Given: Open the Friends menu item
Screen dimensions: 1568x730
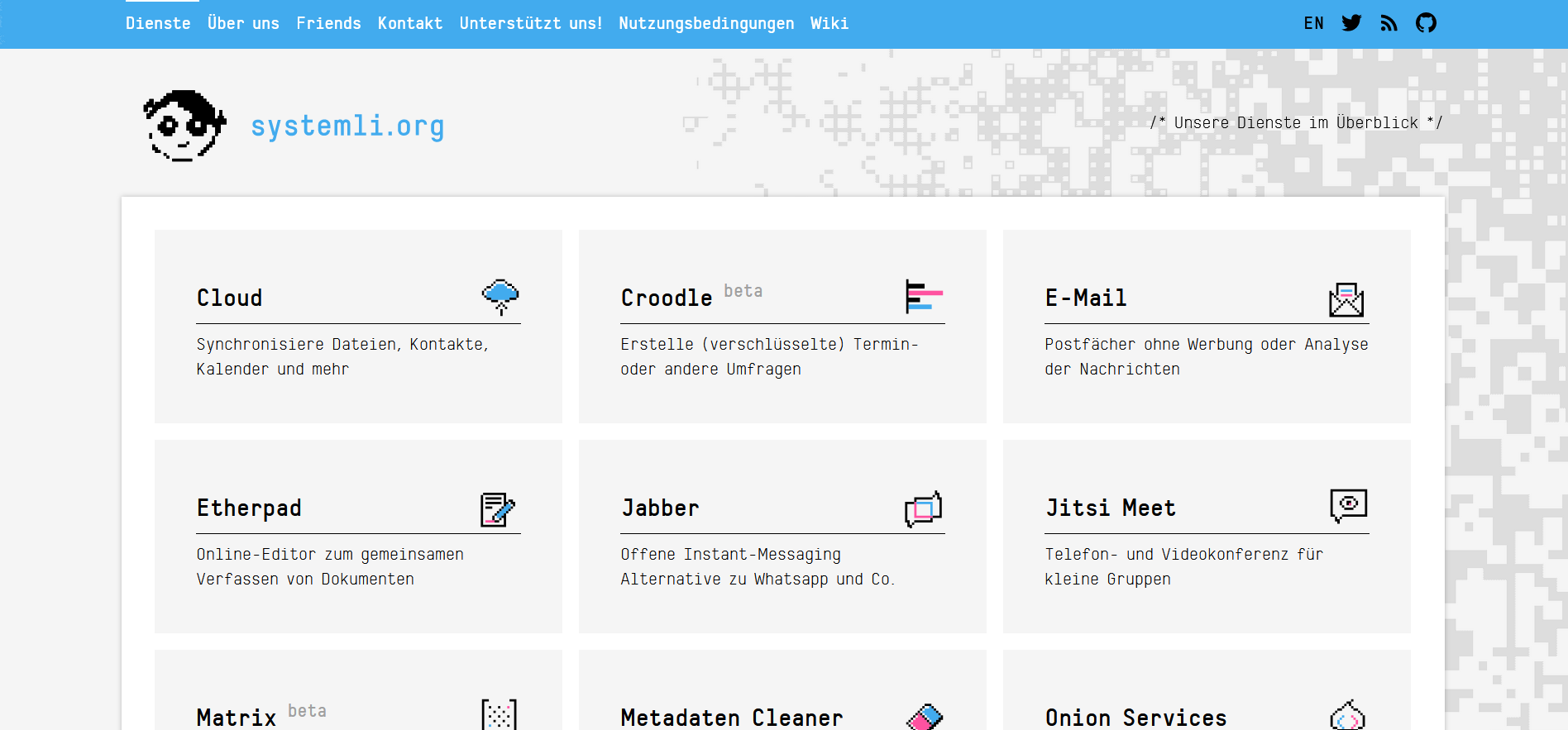Looking at the screenshot, I should point(328,23).
